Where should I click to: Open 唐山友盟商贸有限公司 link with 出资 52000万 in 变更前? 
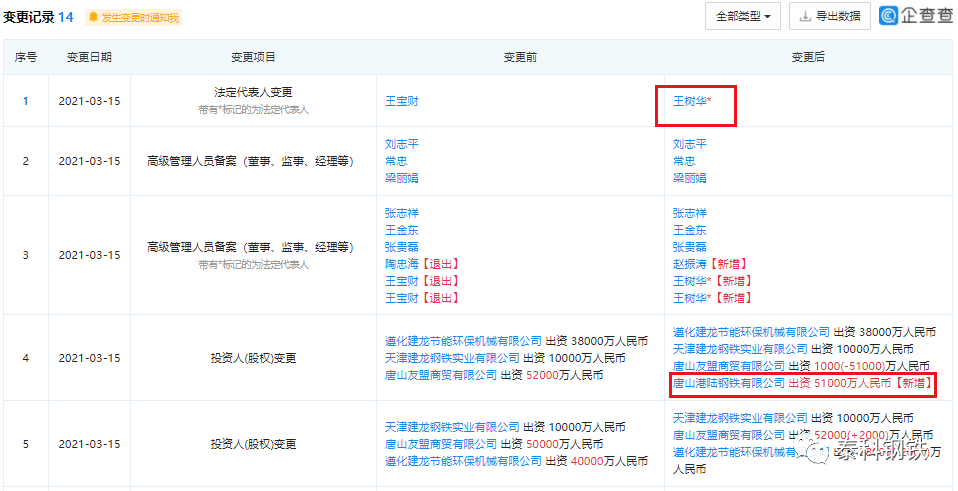point(441,375)
